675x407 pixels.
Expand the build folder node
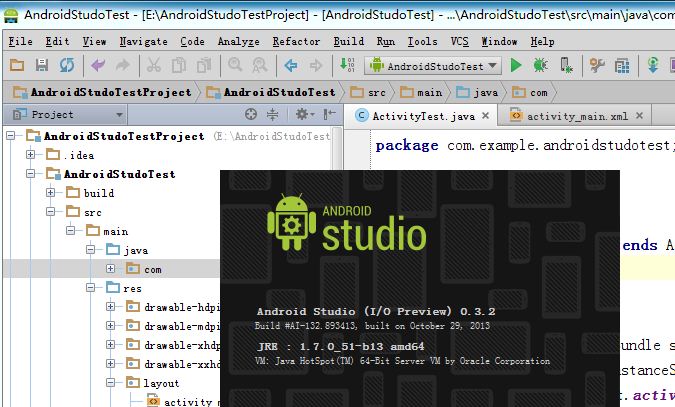click(x=50, y=193)
